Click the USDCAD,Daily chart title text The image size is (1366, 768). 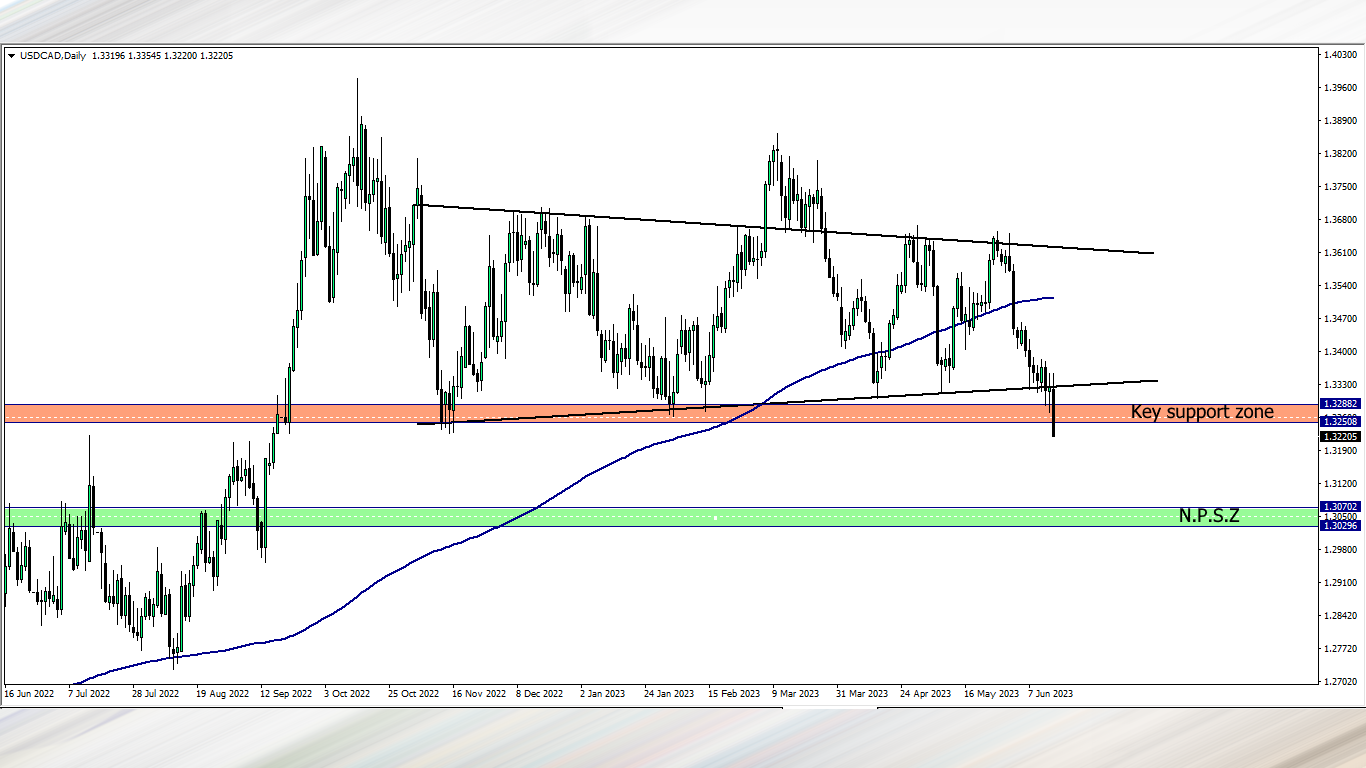tap(52, 56)
